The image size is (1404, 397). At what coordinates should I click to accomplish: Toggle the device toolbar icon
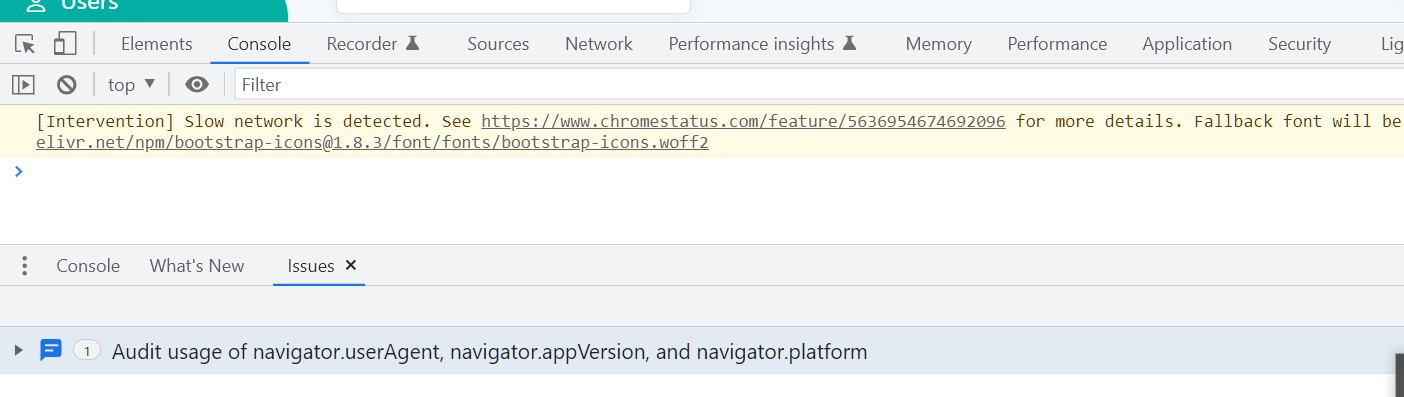65,44
